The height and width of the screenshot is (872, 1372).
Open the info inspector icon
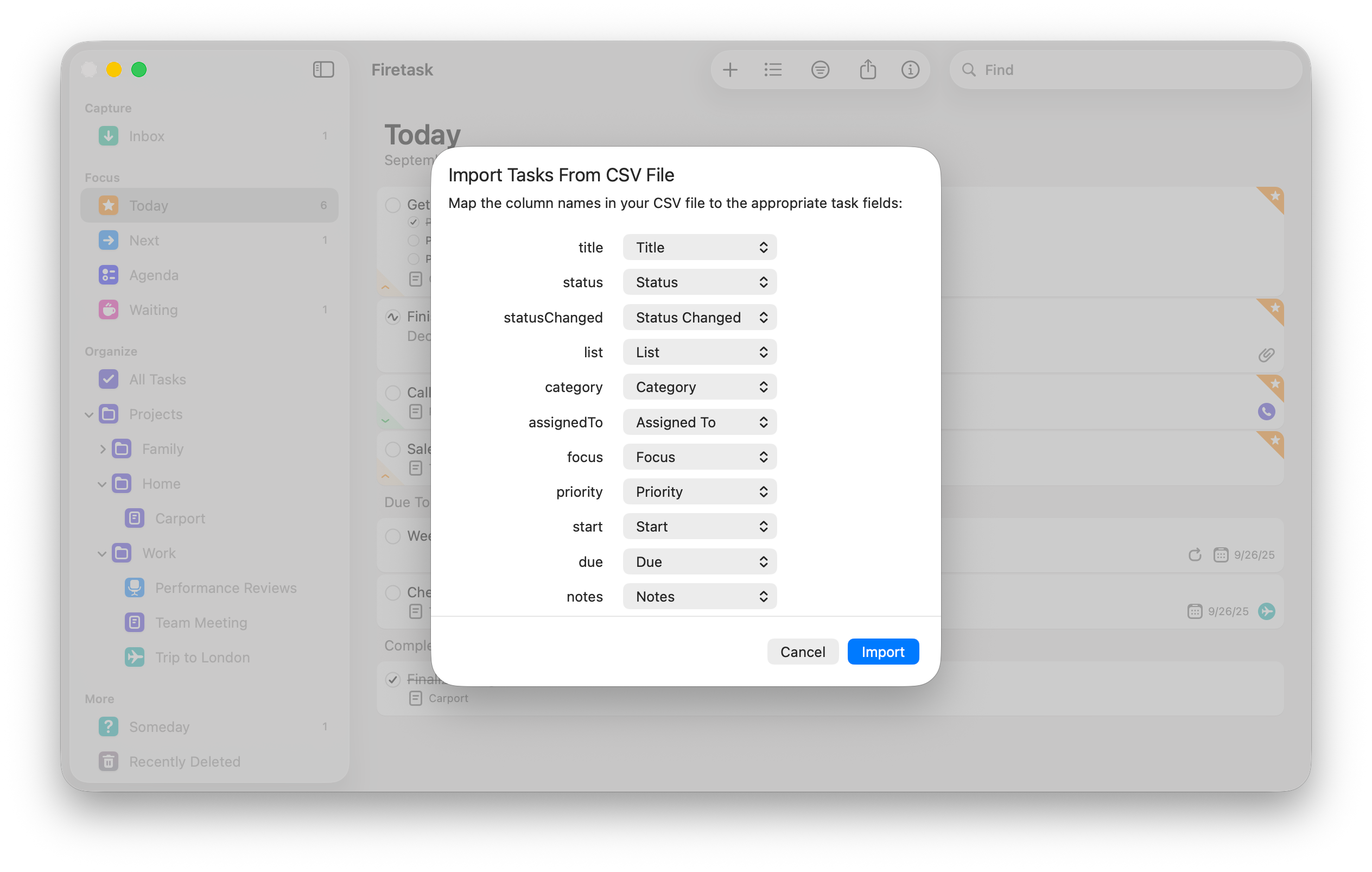click(910, 69)
